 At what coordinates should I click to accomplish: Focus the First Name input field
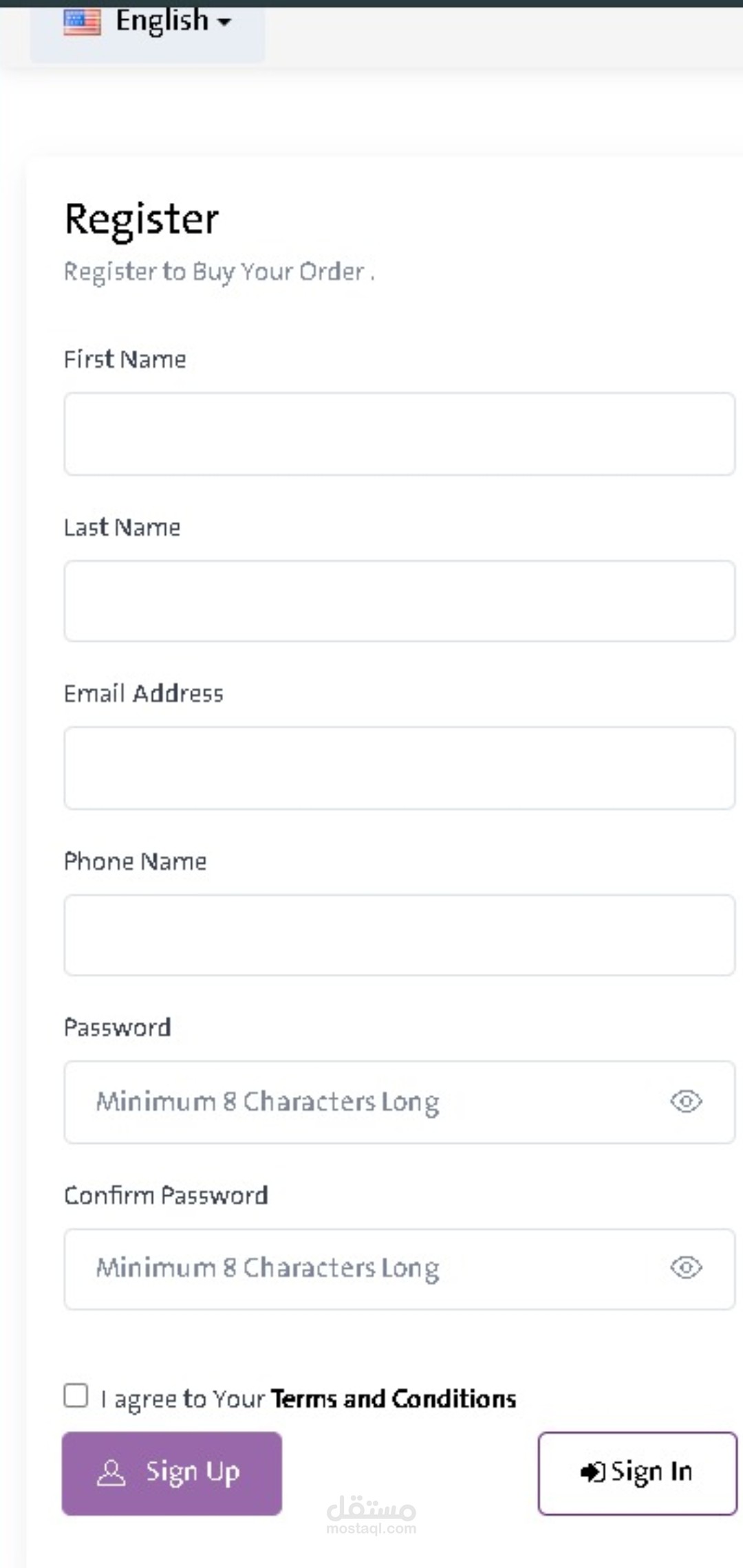click(x=400, y=434)
